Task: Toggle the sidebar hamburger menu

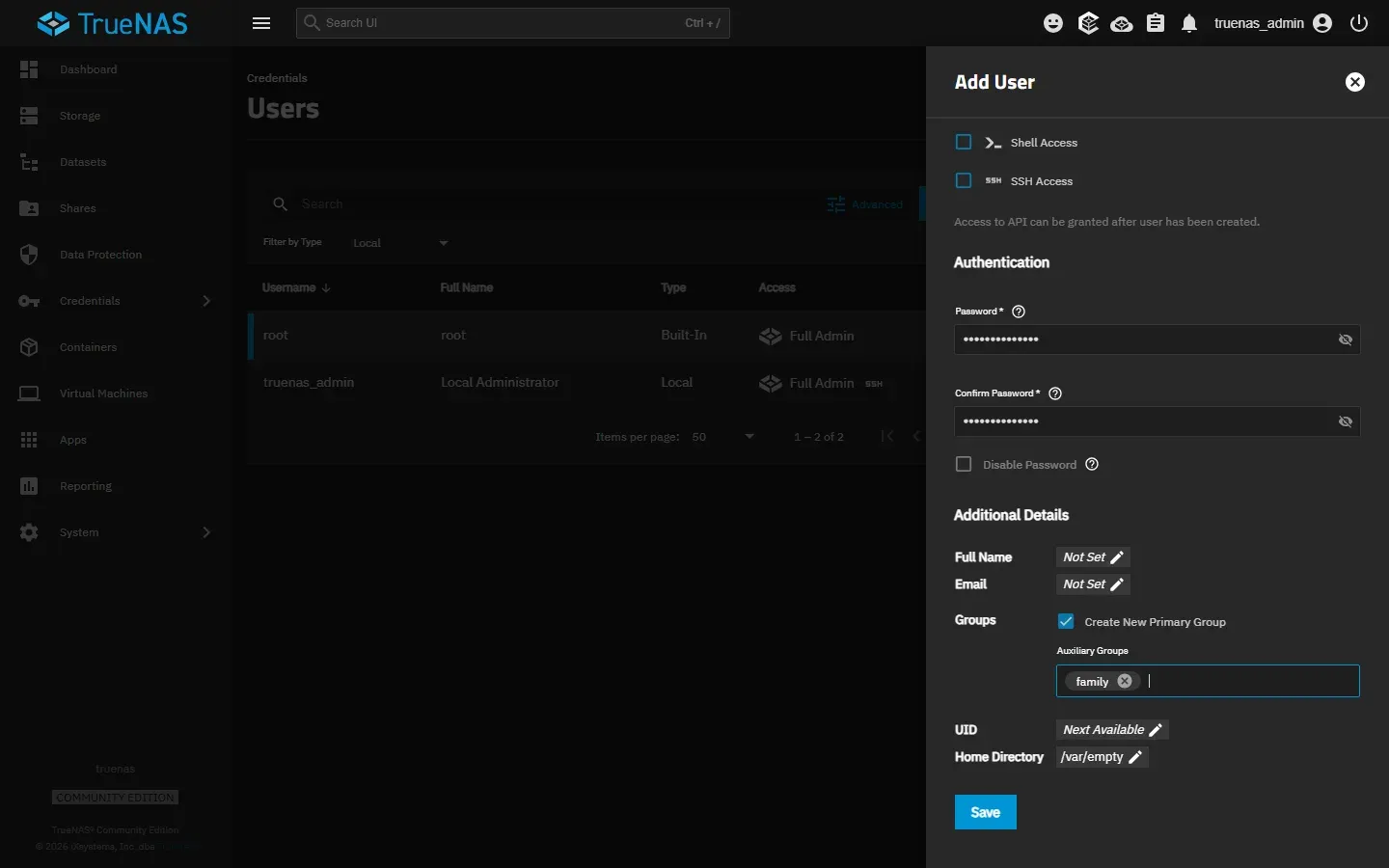Action: tap(261, 23)
